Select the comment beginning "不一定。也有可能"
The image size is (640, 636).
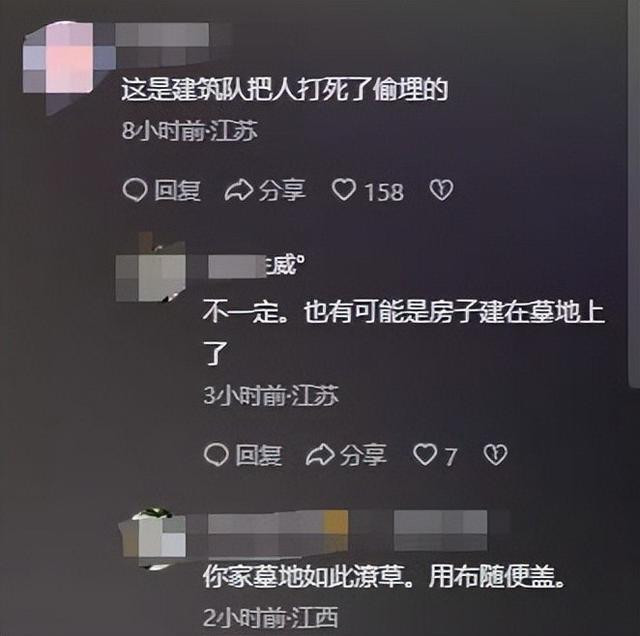click(x=404, y=332)
